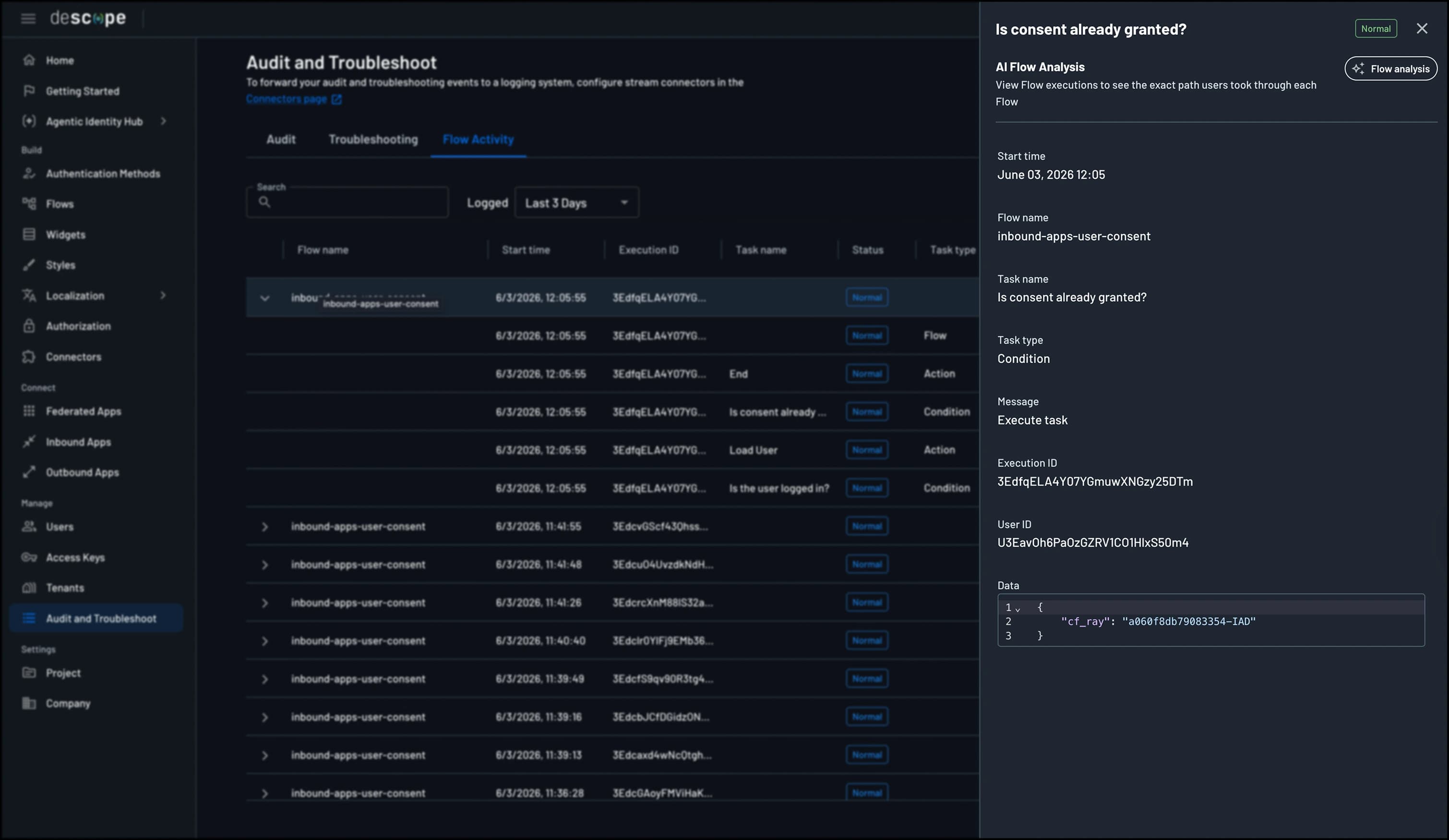
Task: Click the Data JSON code box
Action: (x=1211, y=620)
